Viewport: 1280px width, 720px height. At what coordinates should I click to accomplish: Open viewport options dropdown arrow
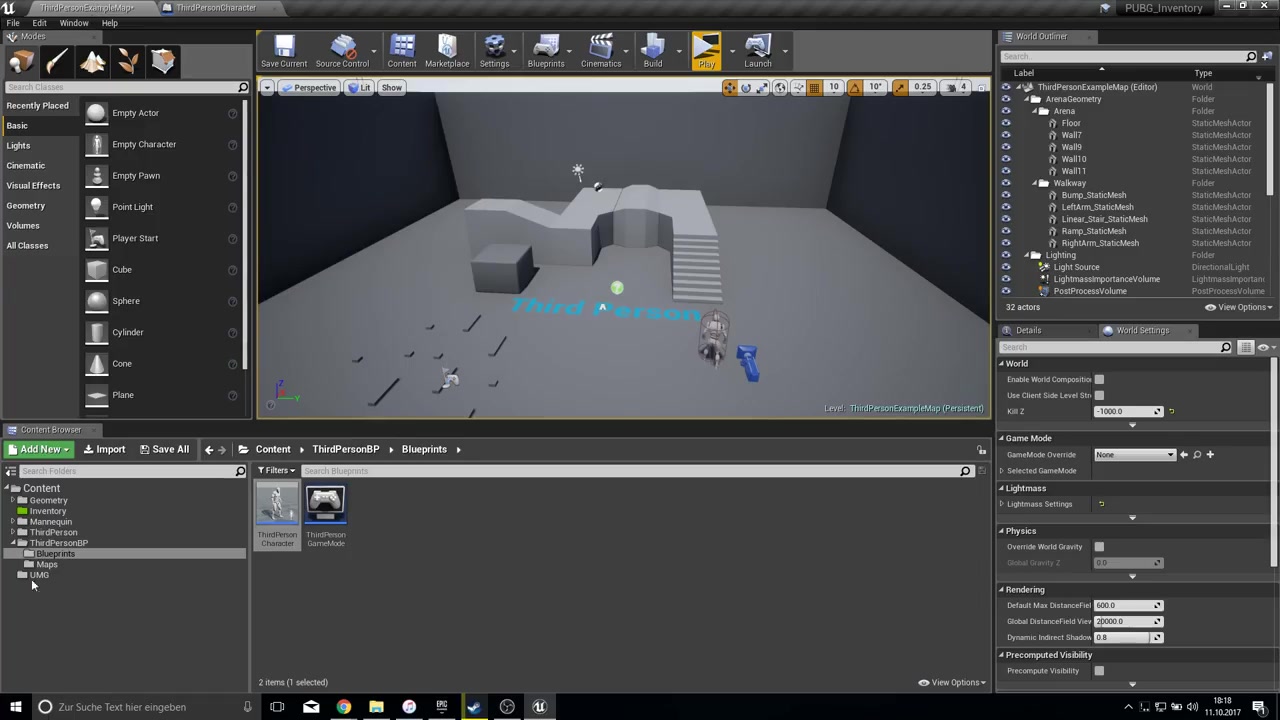click(267, 88)
